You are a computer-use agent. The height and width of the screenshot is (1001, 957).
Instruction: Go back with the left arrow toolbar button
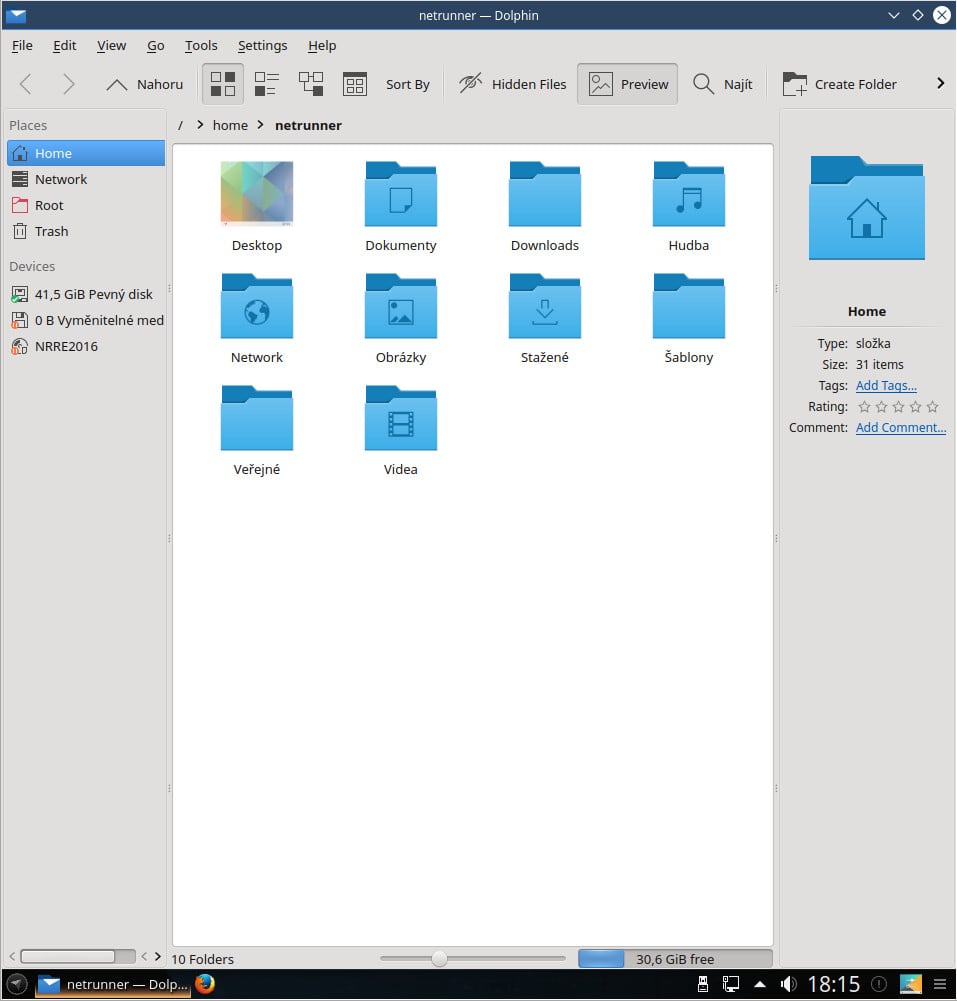click(26, 84)
